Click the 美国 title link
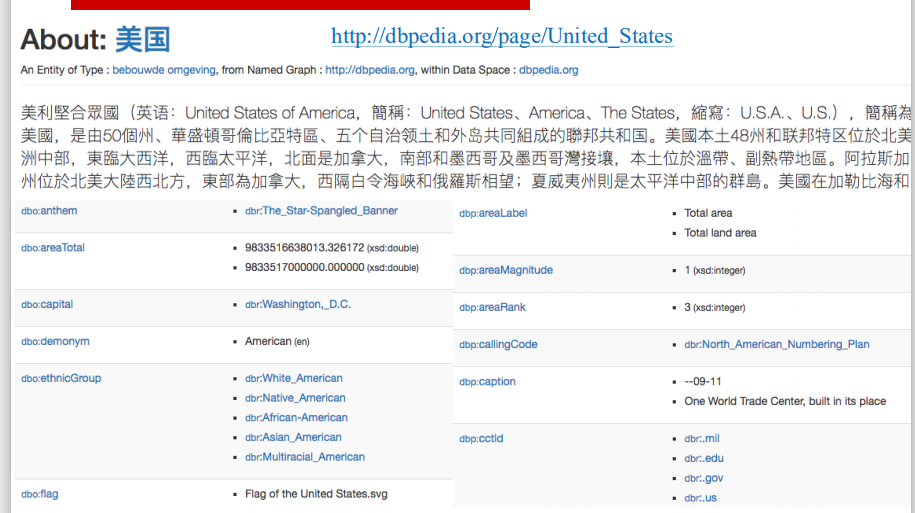The width and height of the screenshot is (915, 513). [142, 40]
